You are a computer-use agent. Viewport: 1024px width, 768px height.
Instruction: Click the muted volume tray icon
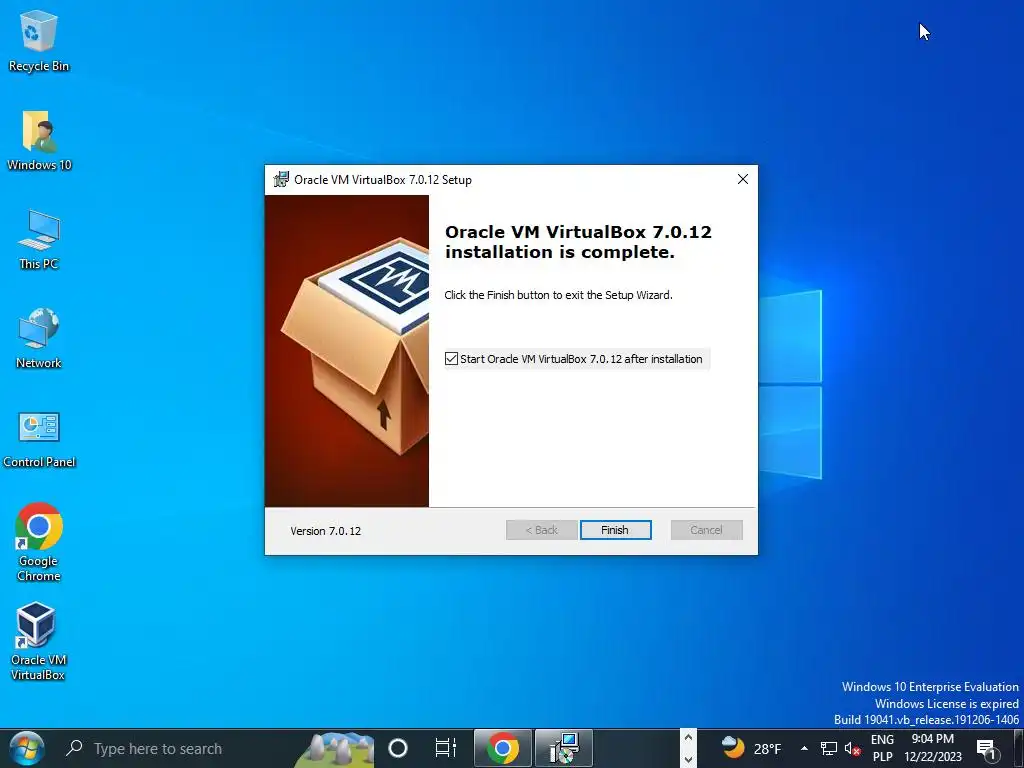coord(852,749)
